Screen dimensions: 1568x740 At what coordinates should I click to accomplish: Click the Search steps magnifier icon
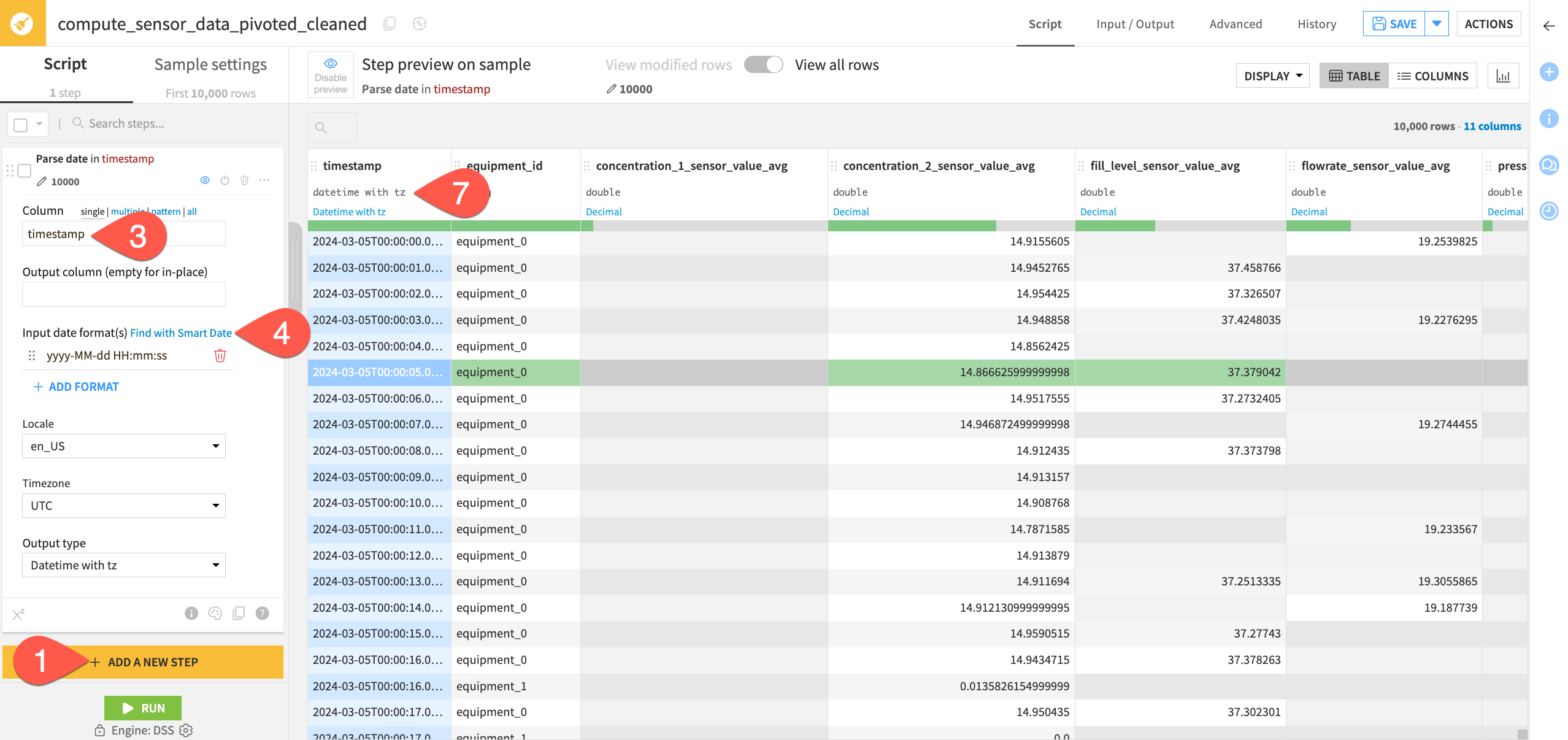[x=78, y=123]
